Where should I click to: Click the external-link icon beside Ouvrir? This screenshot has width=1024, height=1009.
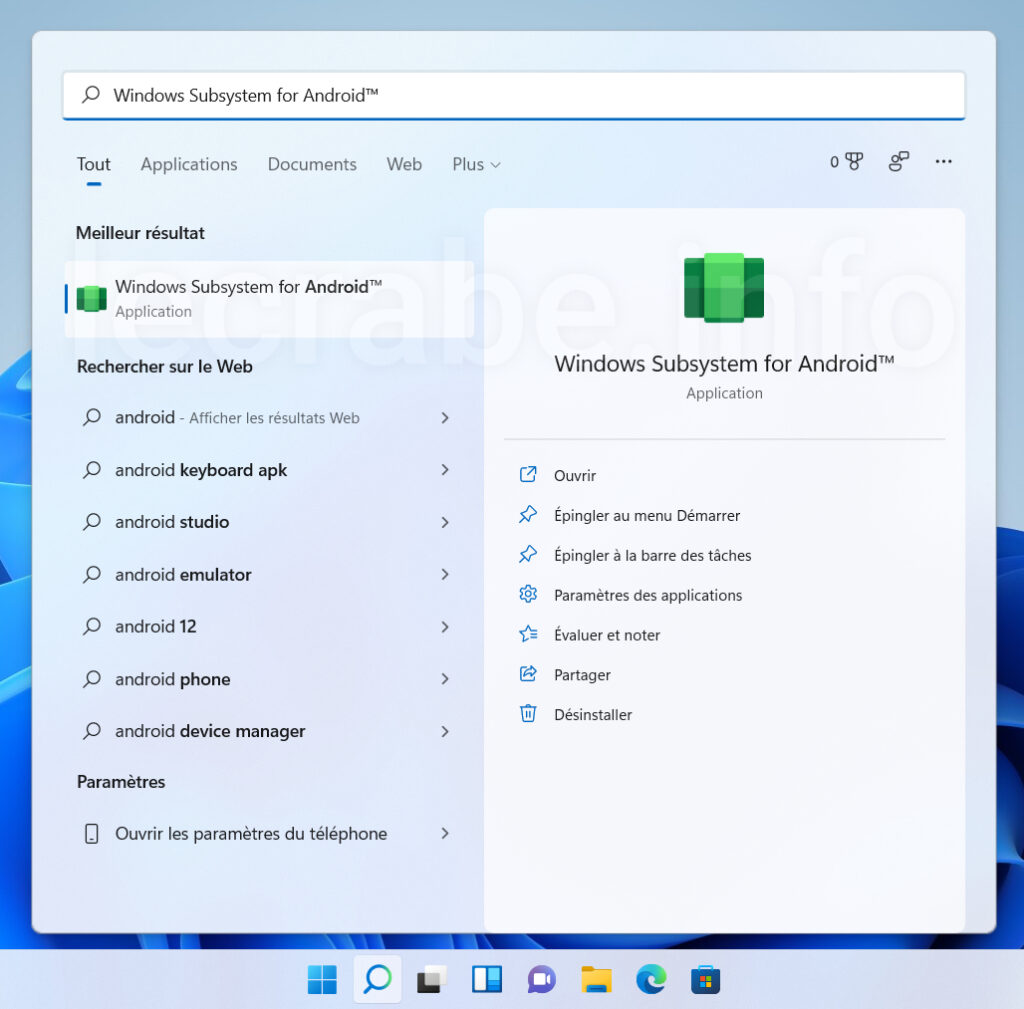pos(528,474)
